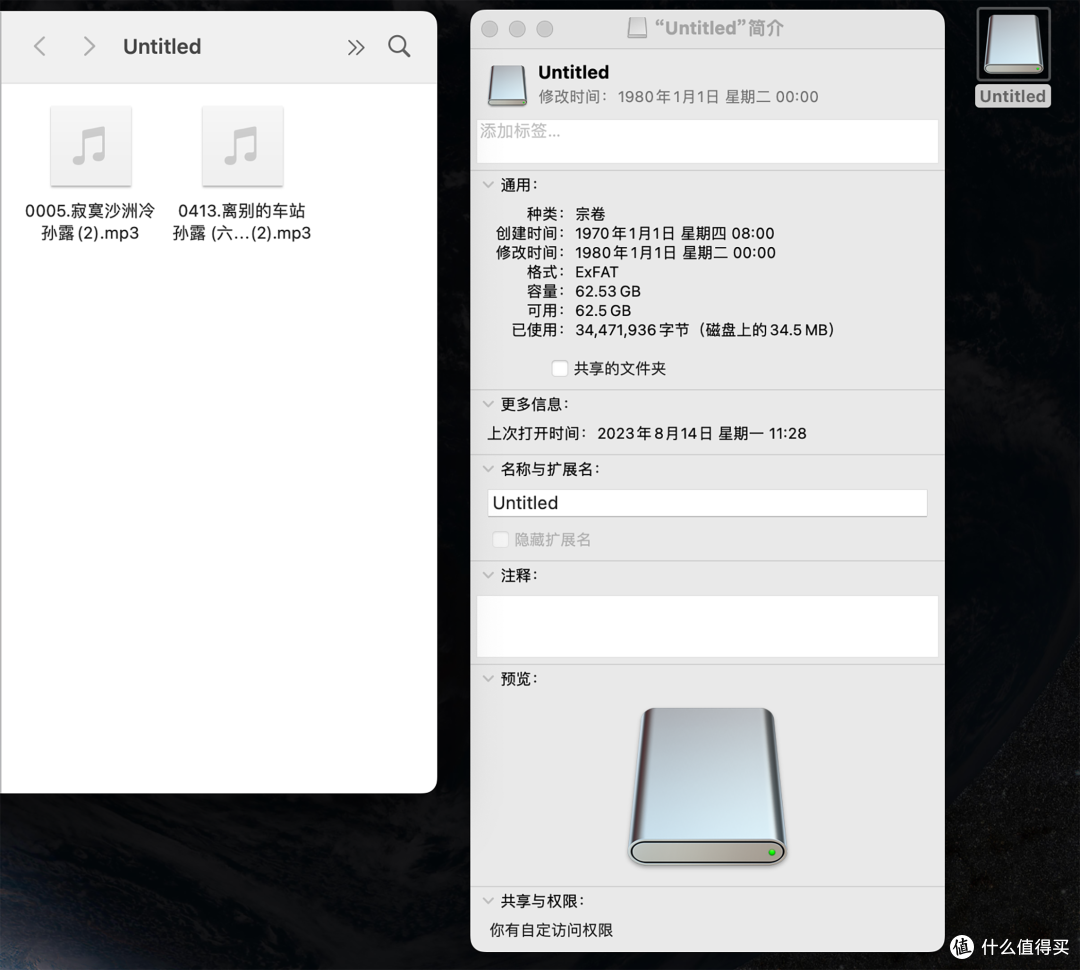Viewport: 1080px width, 970px height.
Task: Toggle the disabled 隐藏扩展名 checkbox
Action: 501,539
